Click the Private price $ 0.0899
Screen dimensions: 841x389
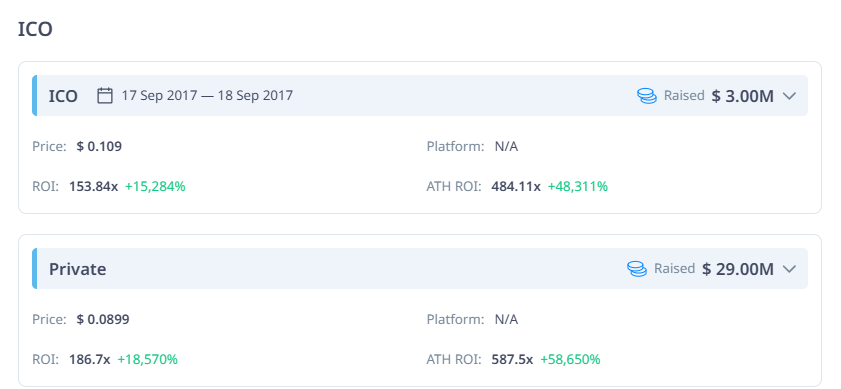click(103, 320)
